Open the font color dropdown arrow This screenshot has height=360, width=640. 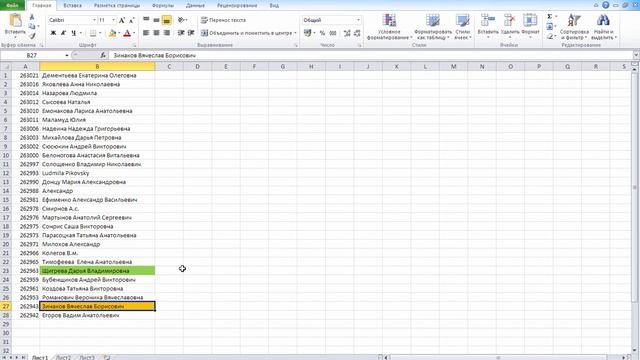[x=134, y=33]
